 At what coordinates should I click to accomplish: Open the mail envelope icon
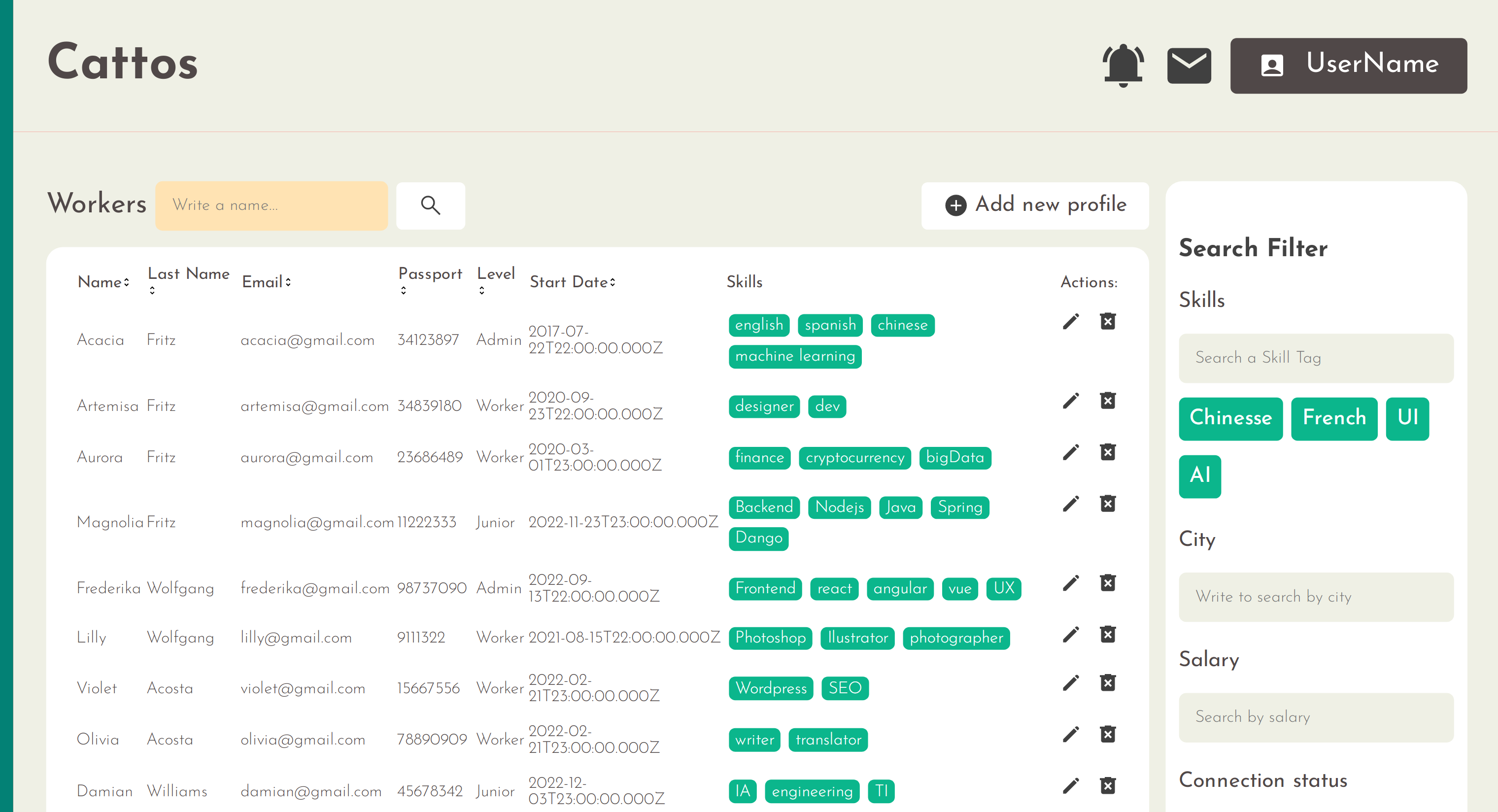pyautogui.click(x=1189, y=66)
